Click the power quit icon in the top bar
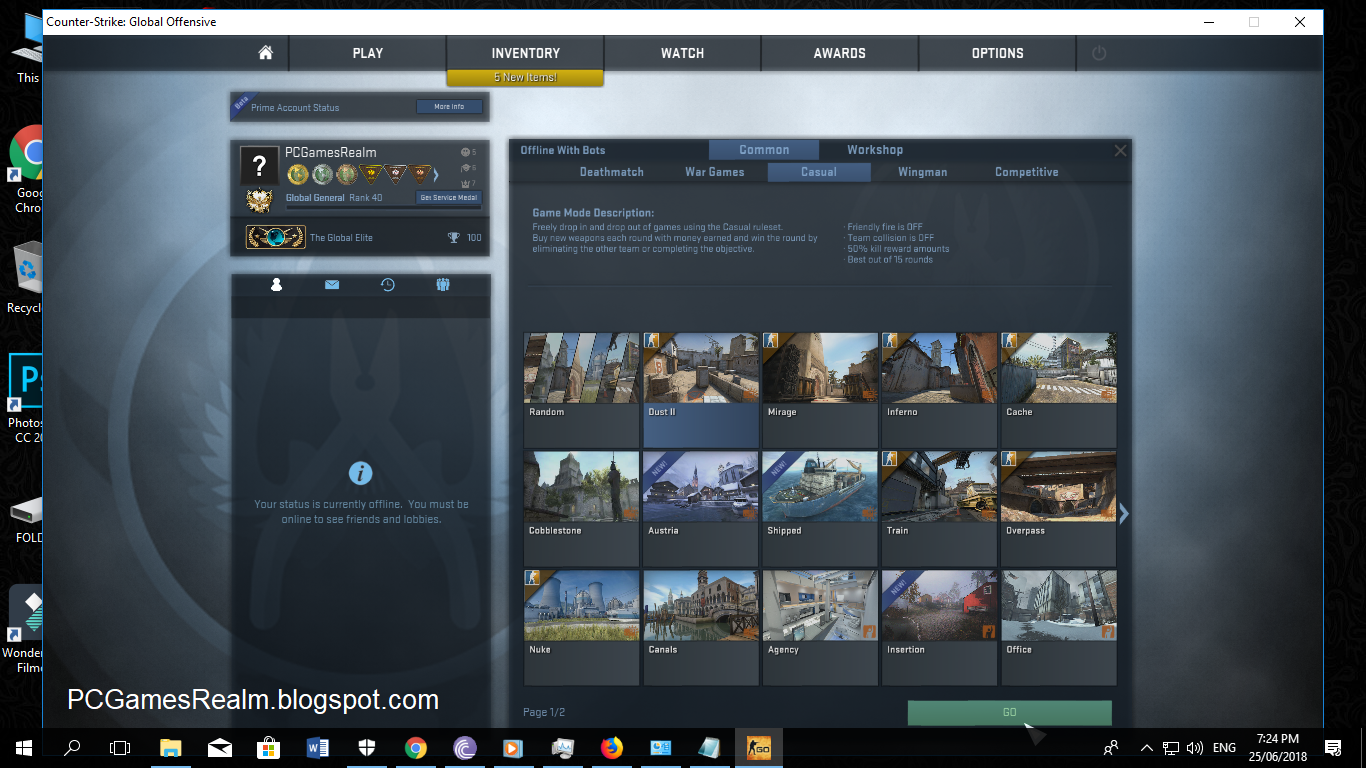1366x768 pixels. (1099, 53)
